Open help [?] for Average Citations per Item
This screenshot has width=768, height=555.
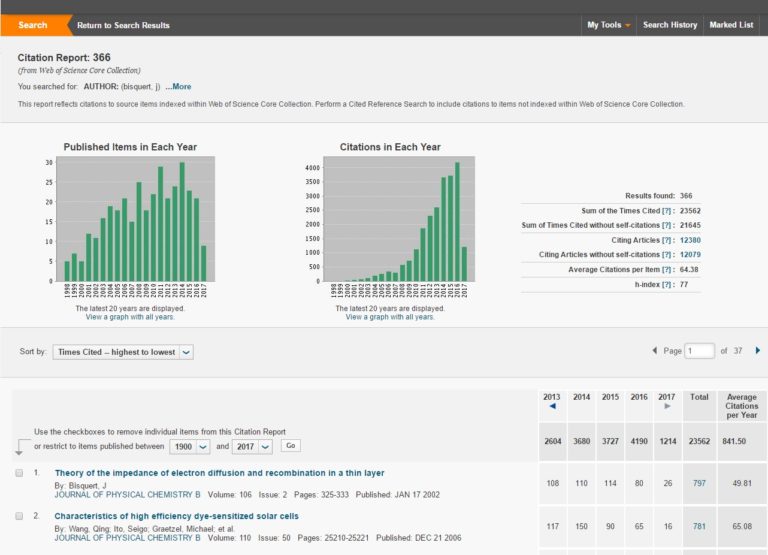click(x=667, y=269)
